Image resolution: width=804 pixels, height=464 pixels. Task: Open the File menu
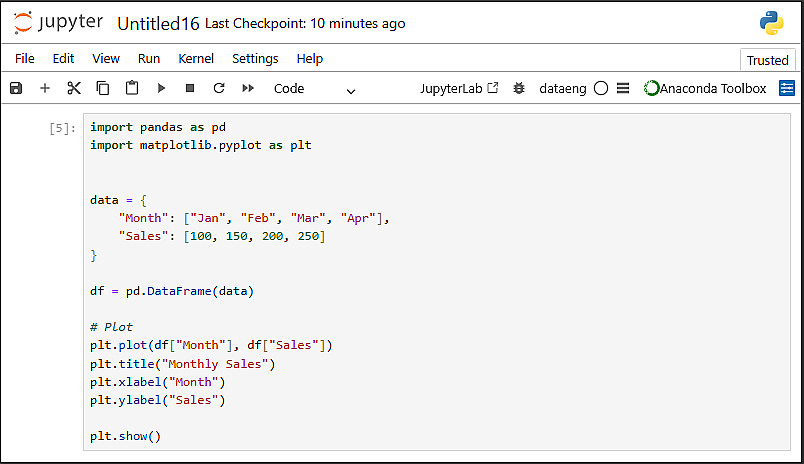click(x=25, y=59)
